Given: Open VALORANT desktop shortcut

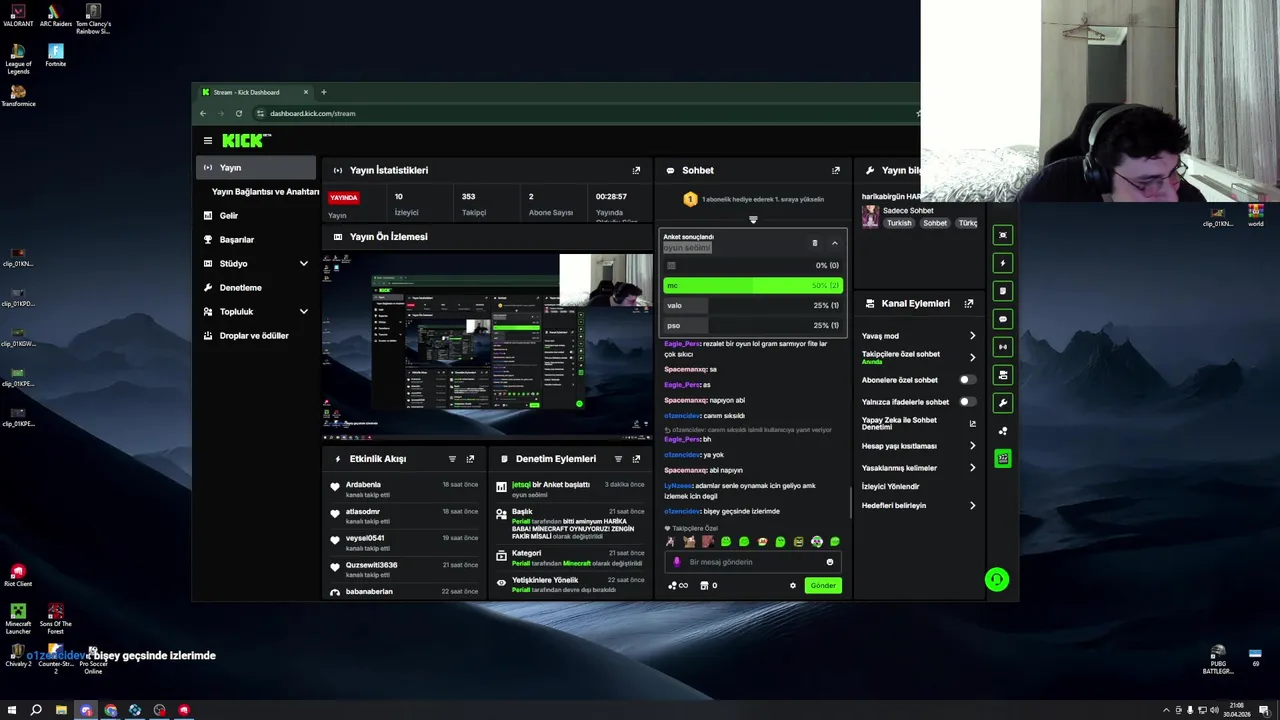Looking at the screenshot, I should [18, 16].
